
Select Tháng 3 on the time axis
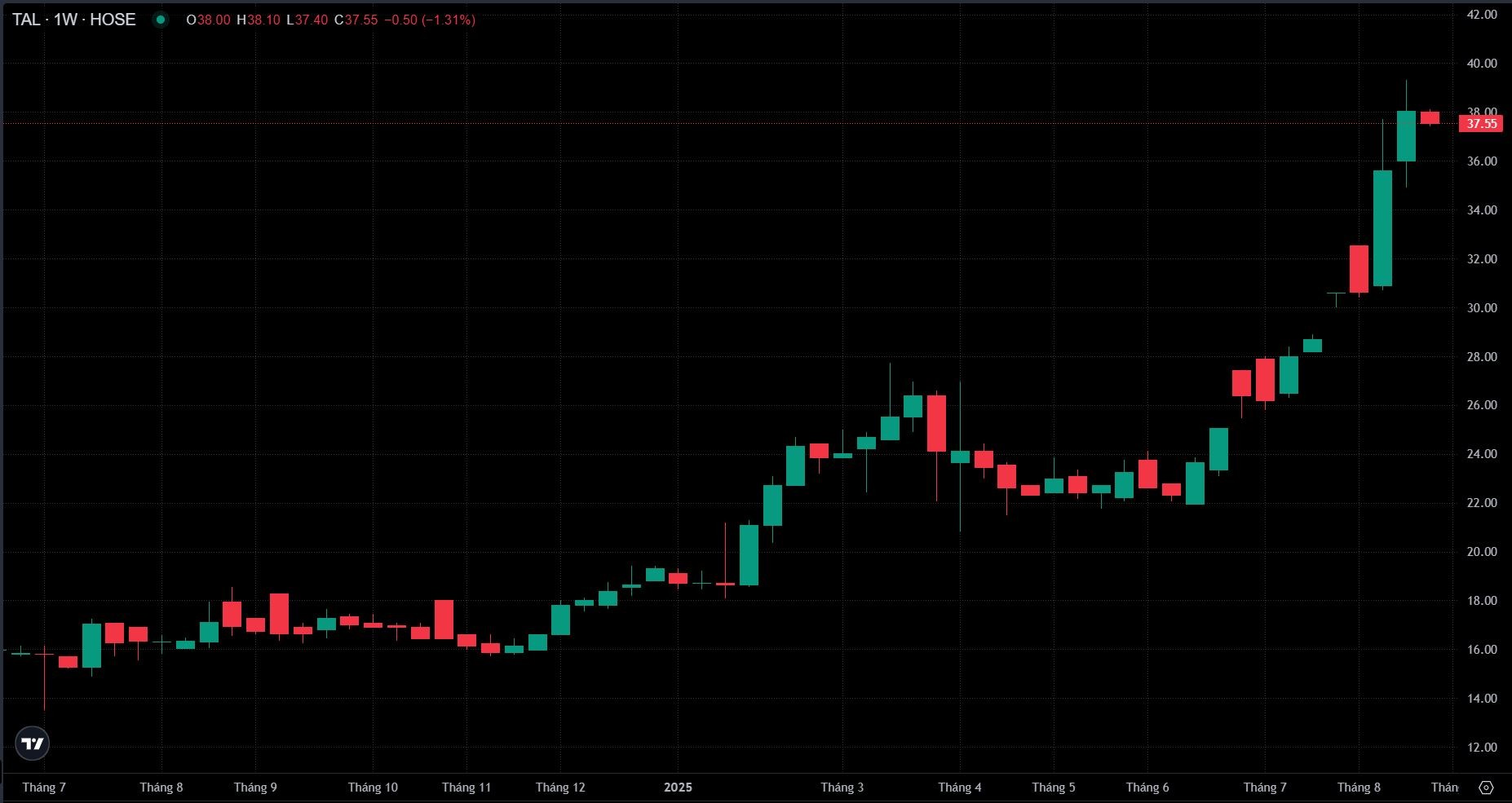842,788
